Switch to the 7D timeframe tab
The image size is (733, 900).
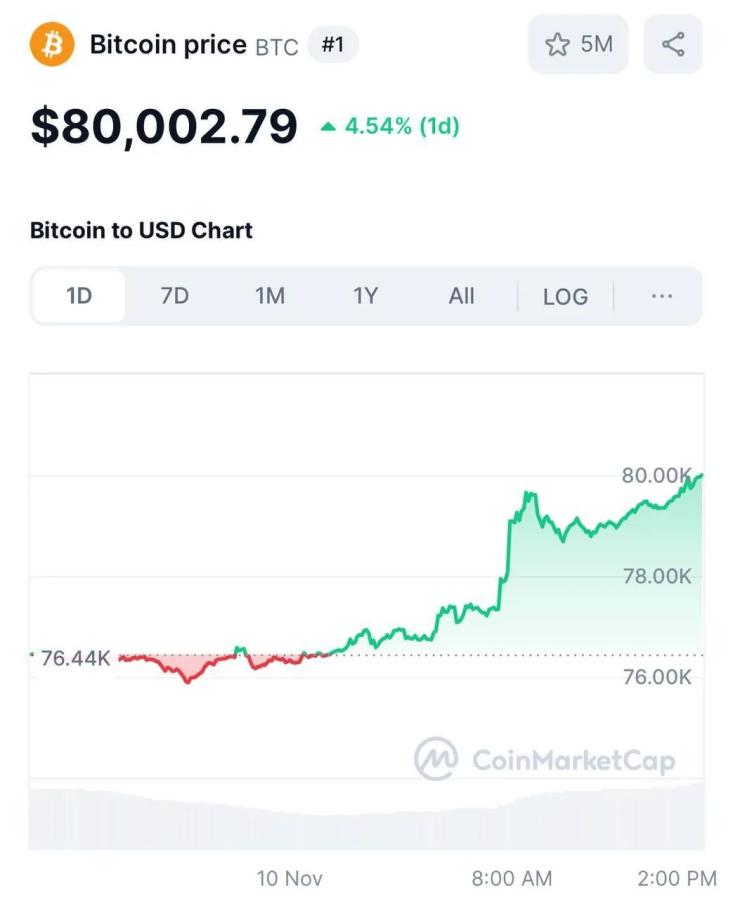click(x=174, y=296)
